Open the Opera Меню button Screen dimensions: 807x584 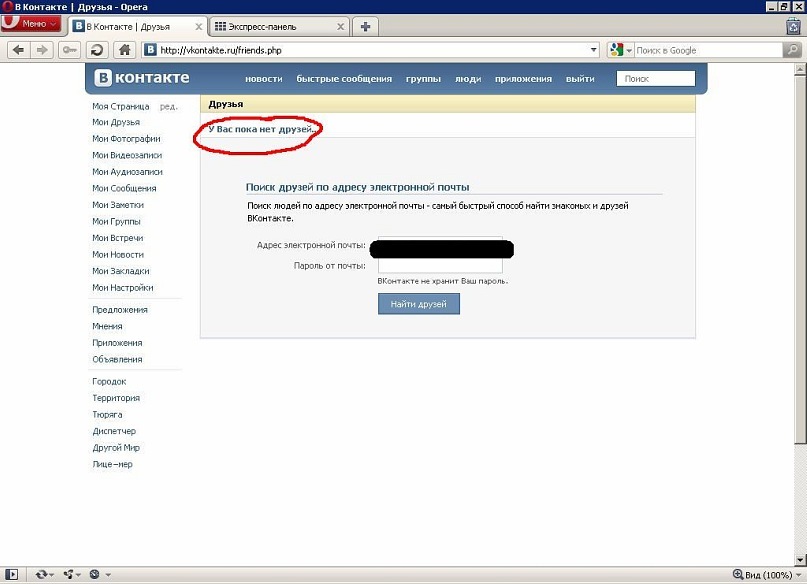click(30, 24)
